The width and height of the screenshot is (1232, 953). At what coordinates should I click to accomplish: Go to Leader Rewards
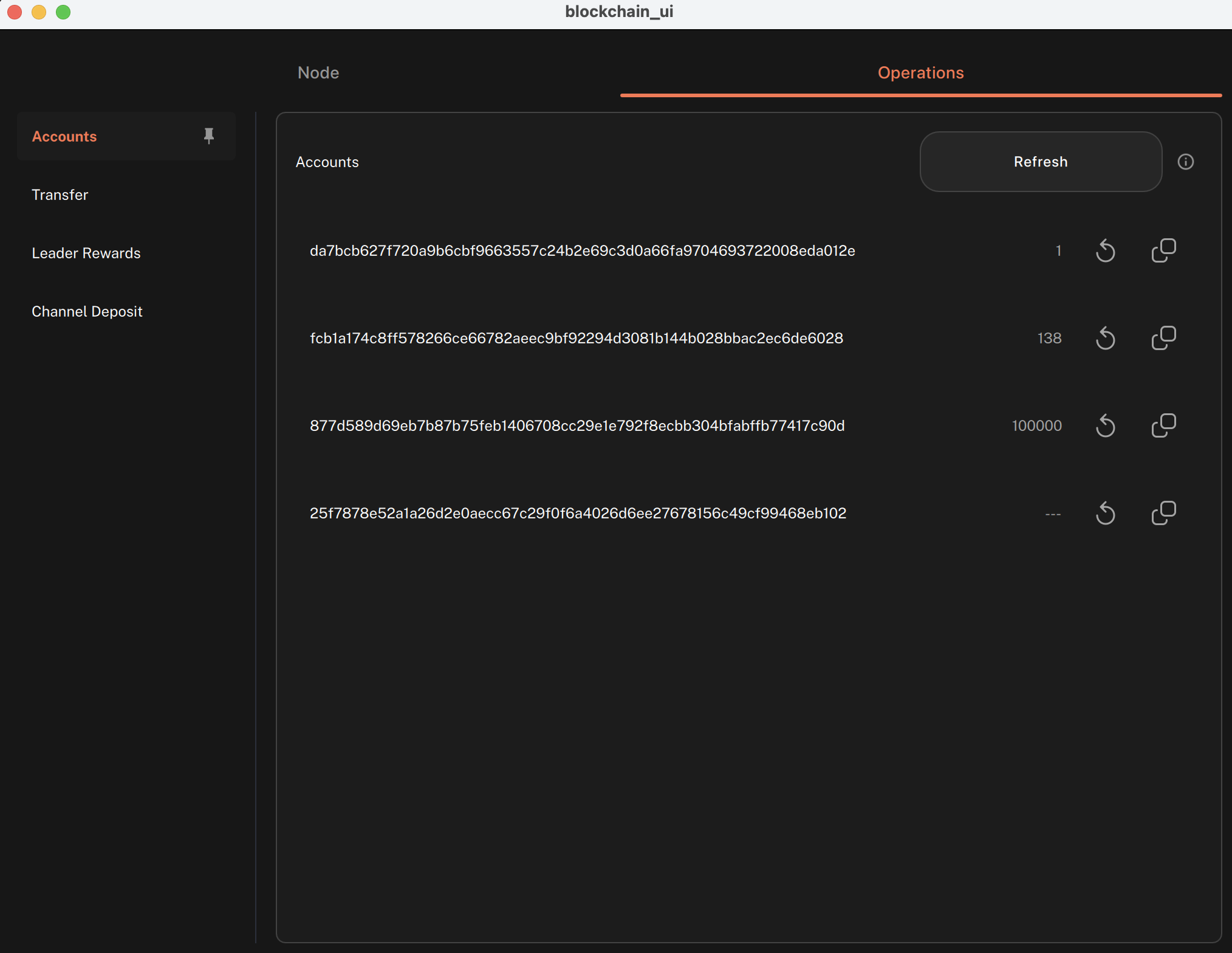(86, 253)
